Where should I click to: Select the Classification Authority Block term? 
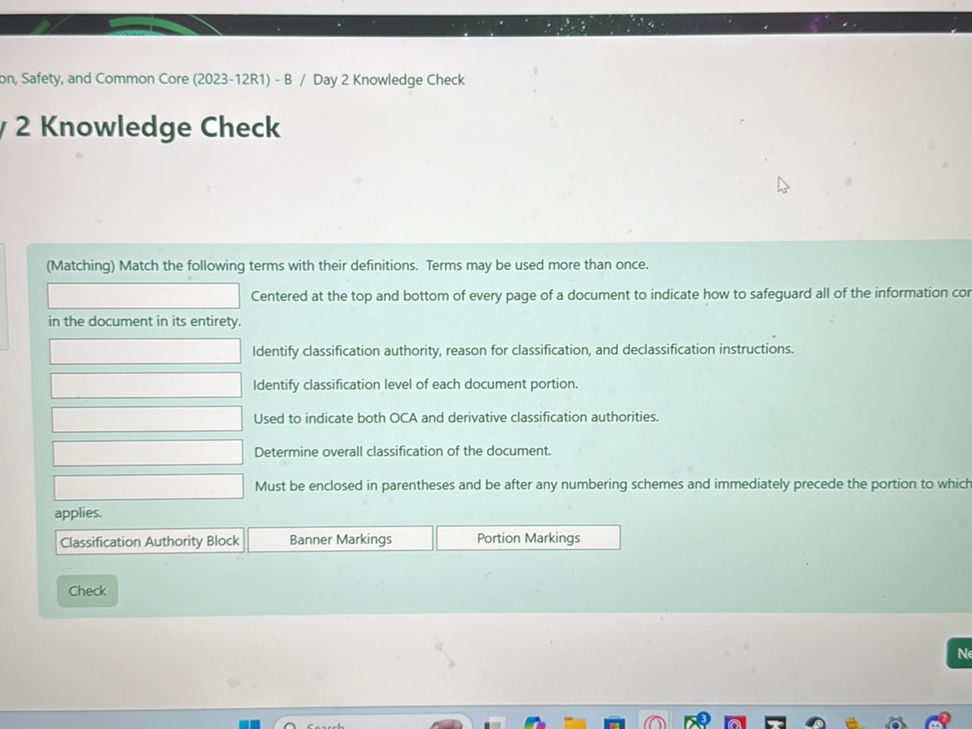click(x=150, y=541)
